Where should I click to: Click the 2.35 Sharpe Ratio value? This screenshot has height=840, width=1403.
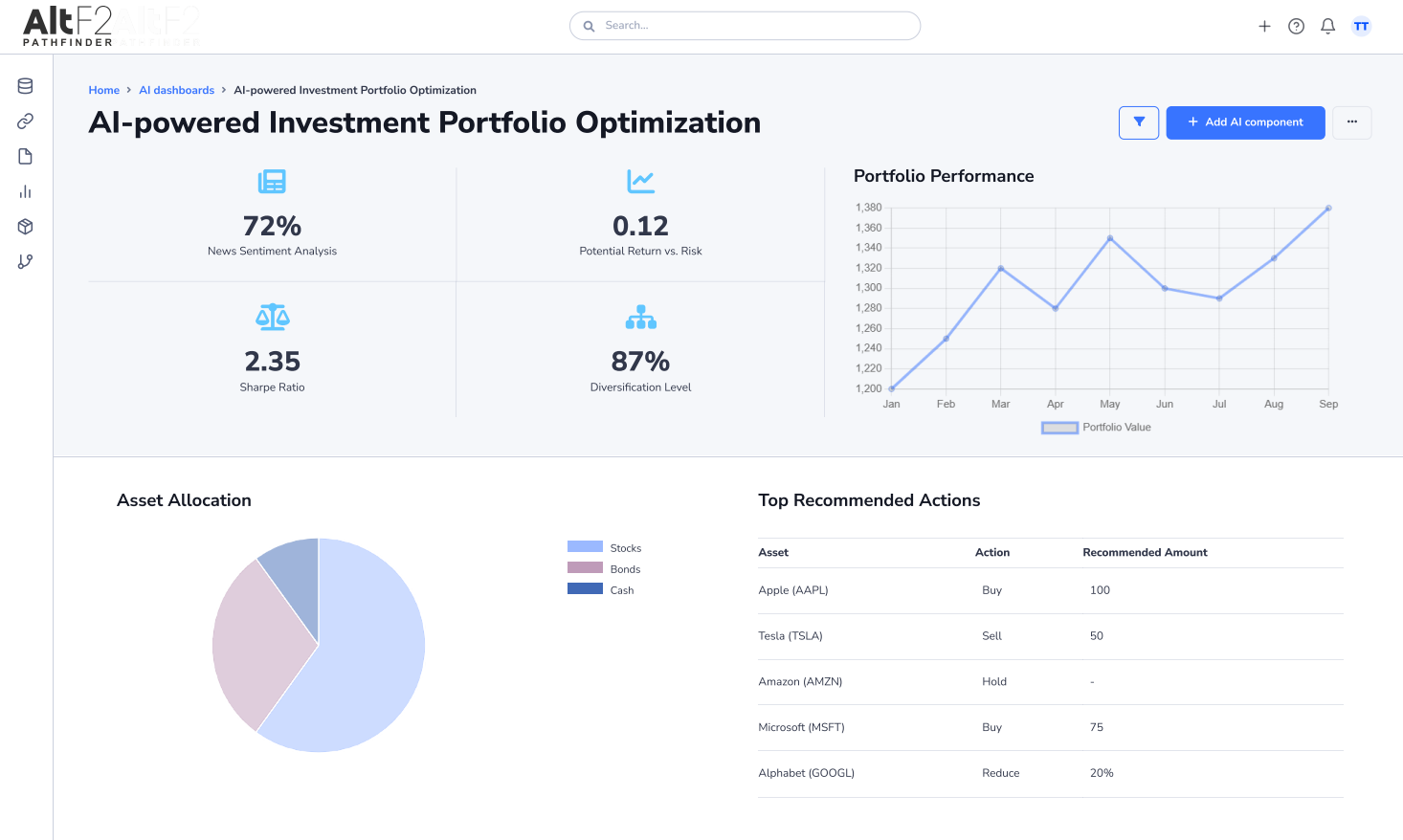coord(272,362)
